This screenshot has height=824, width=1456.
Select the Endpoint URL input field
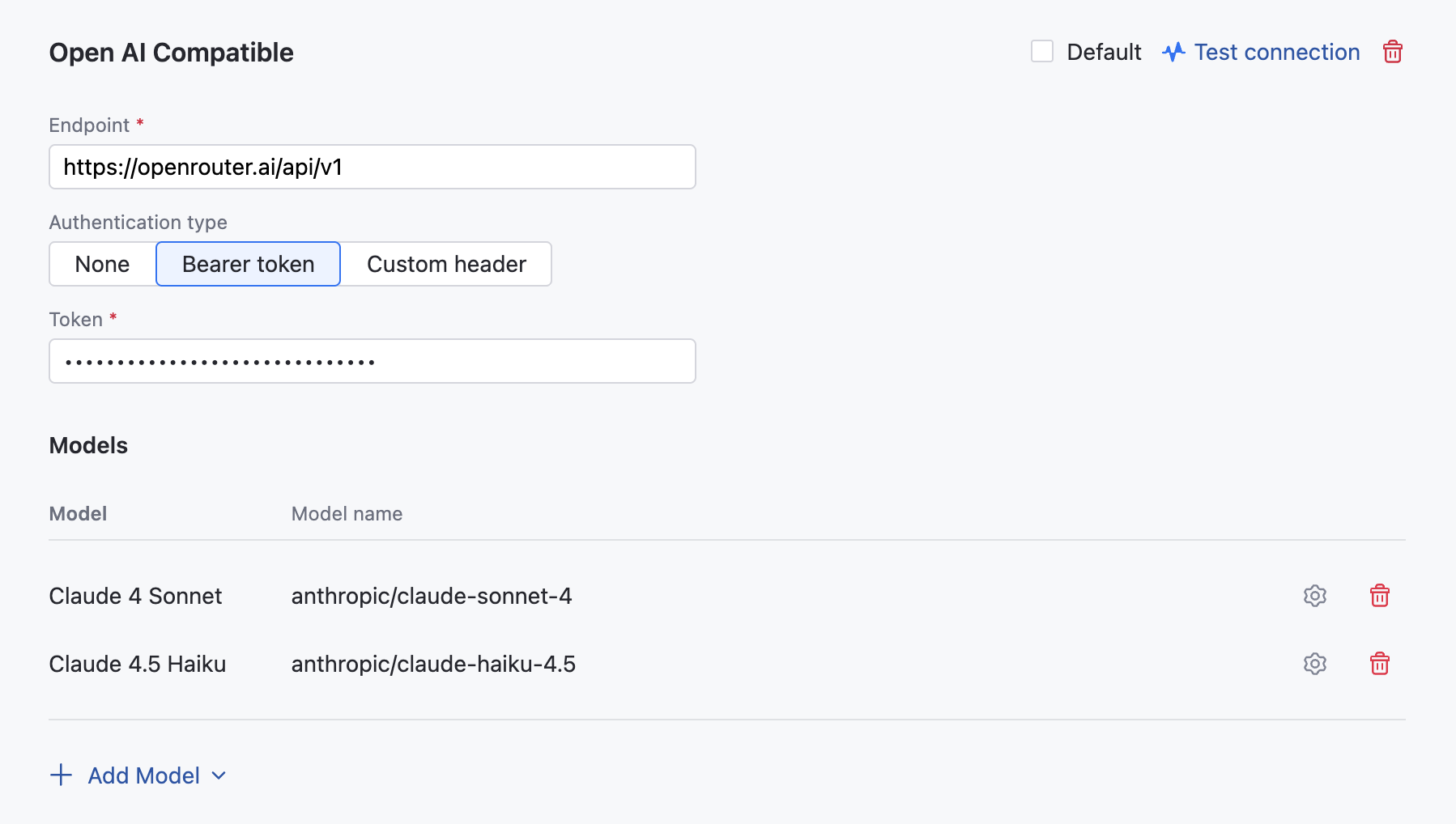pyautogui.click(x=372, y=167)
